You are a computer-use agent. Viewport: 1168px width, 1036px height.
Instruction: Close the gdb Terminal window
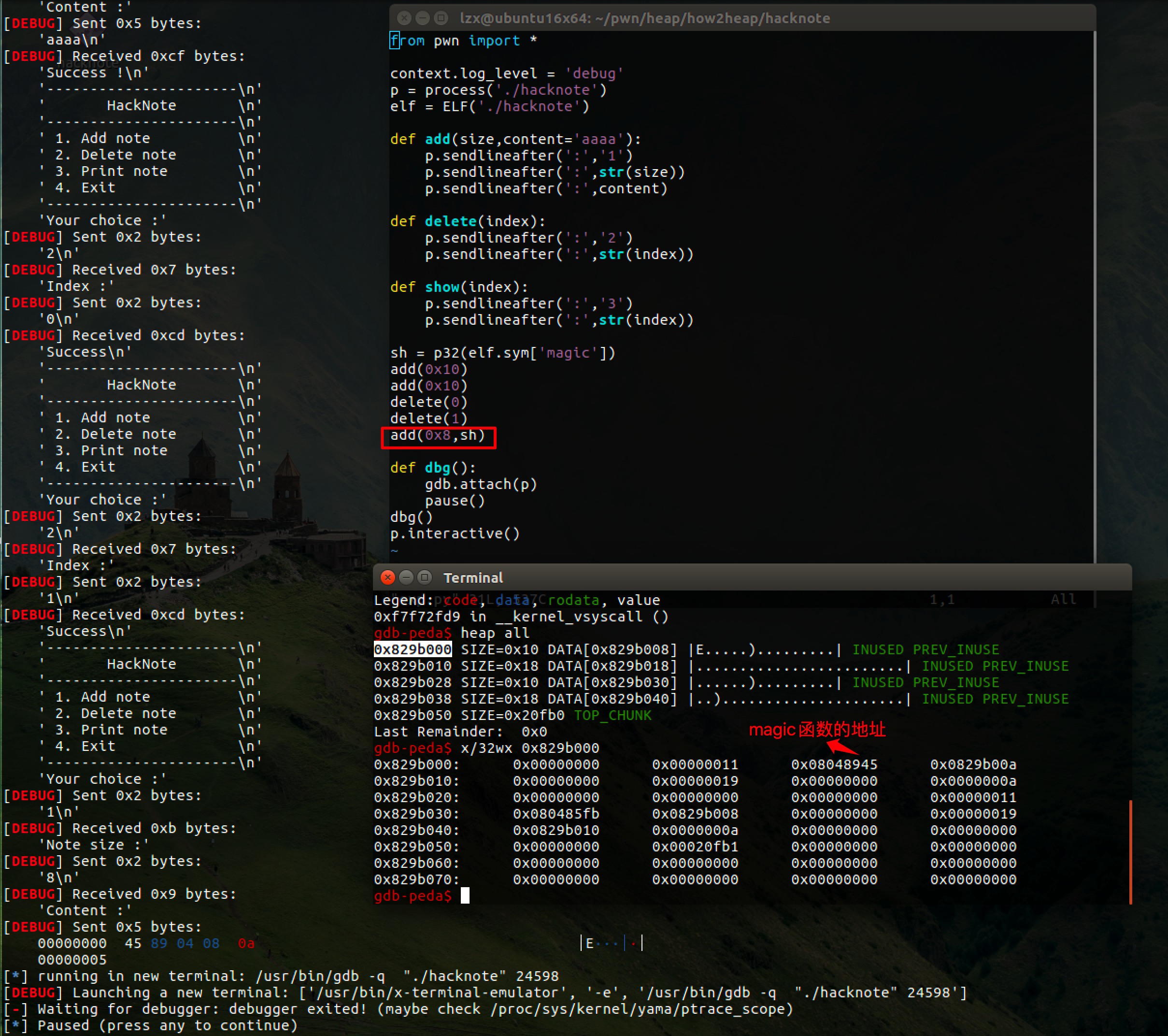(x=387, y=577)
